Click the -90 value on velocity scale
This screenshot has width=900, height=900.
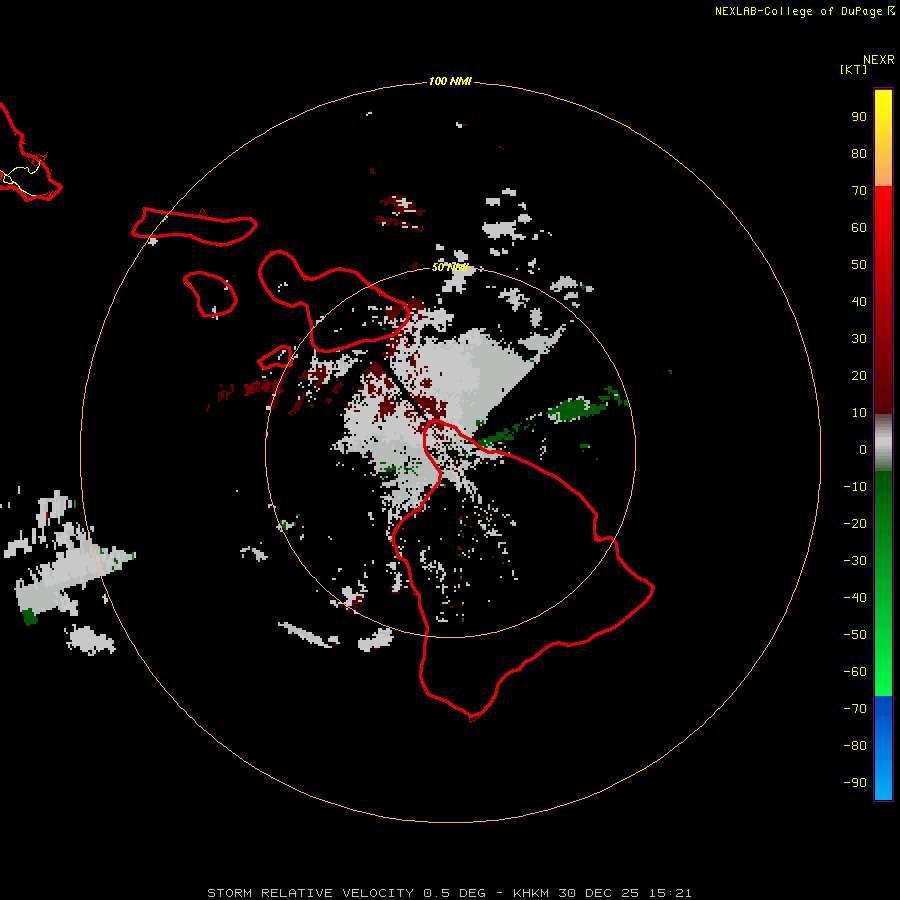[x=855, y=783]
